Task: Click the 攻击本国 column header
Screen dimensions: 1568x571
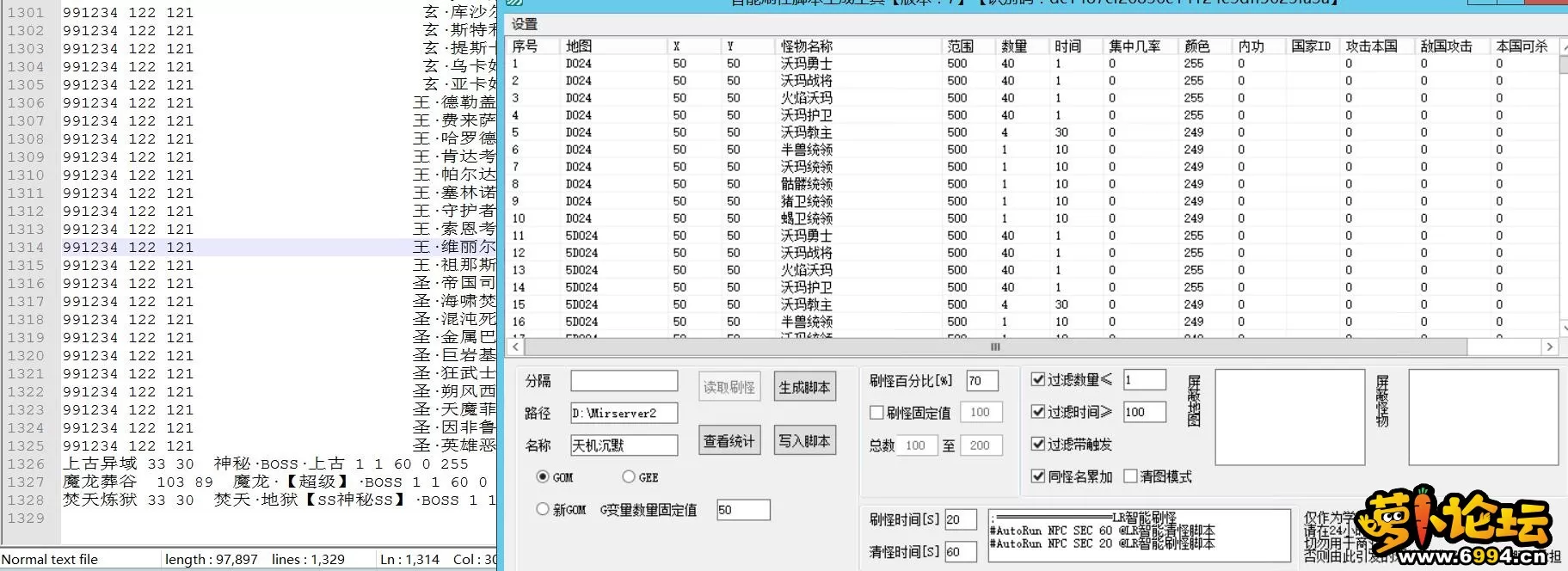Action: click(1378, 46)
